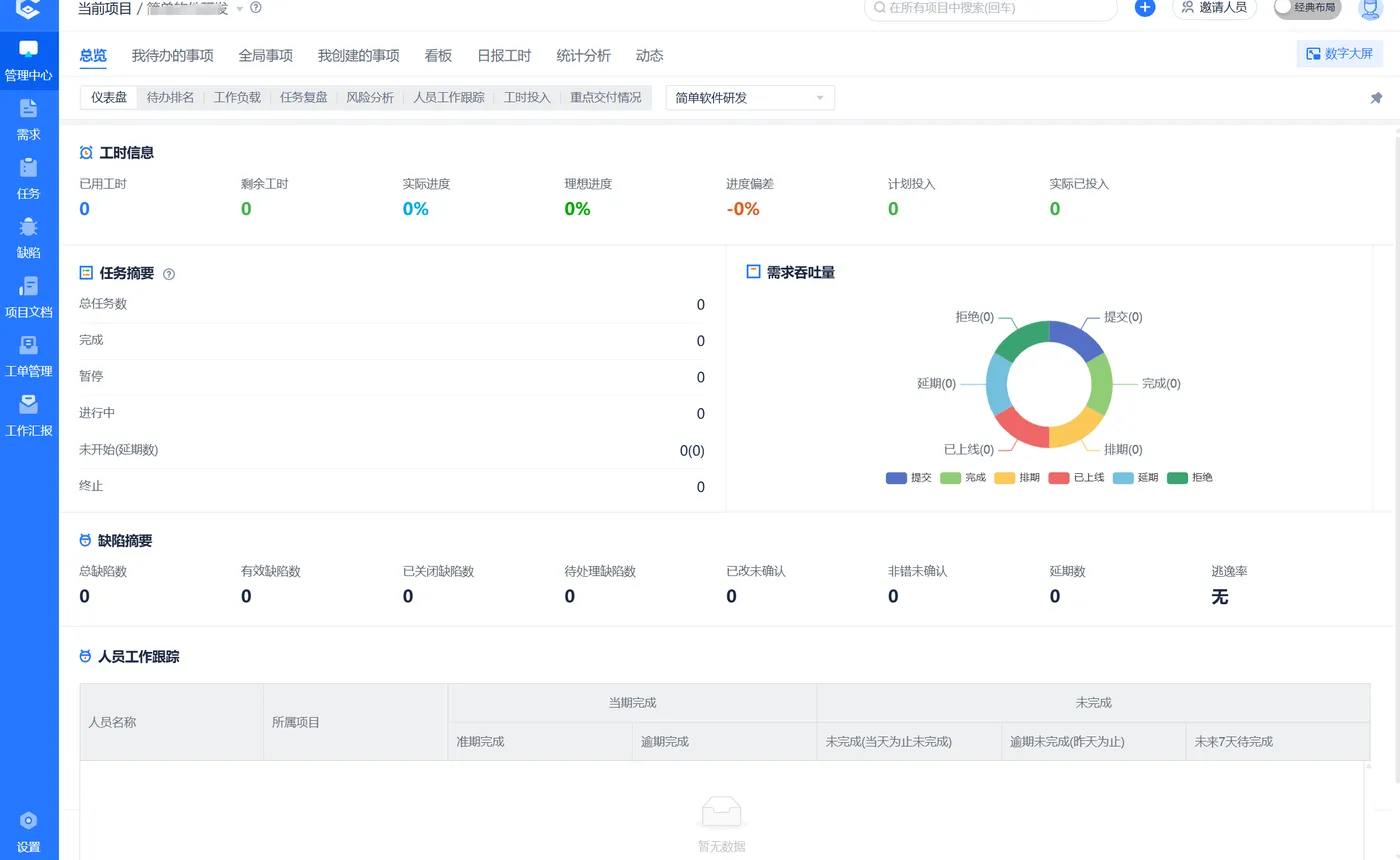Switch to the 看板 tab
This screenshot has height=860, width=1400.
[438, 56]
